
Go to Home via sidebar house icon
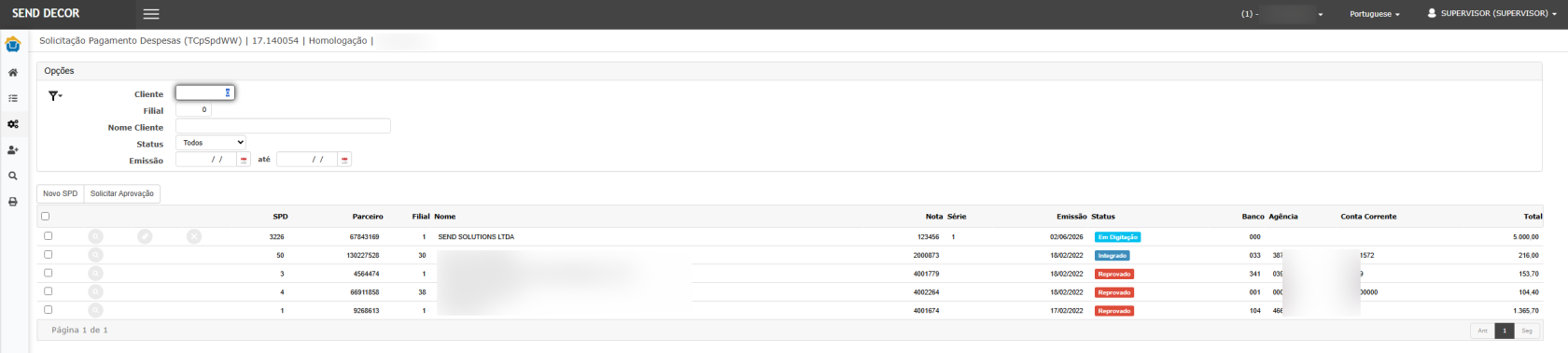[13, 72]
